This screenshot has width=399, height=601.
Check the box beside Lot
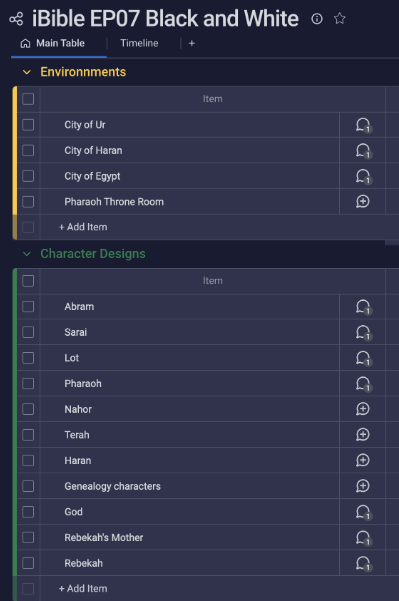coord(28,358)
